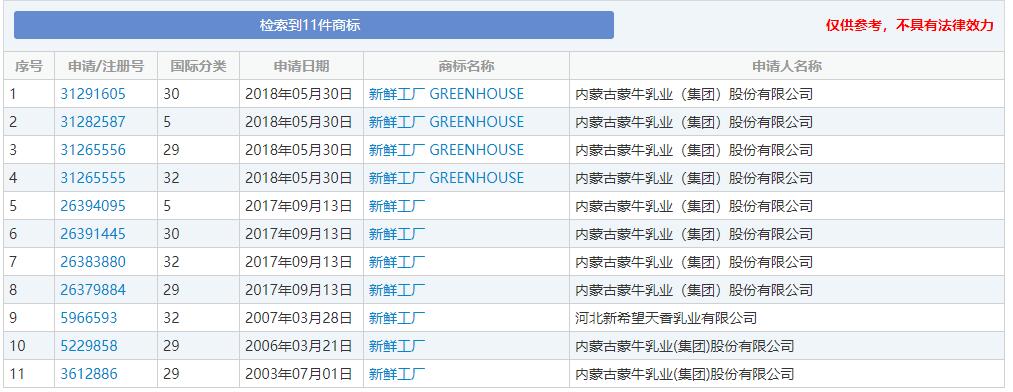1013x392 pixels.
Task: Open registration number 31265555 link
Action: pos(93,178)
